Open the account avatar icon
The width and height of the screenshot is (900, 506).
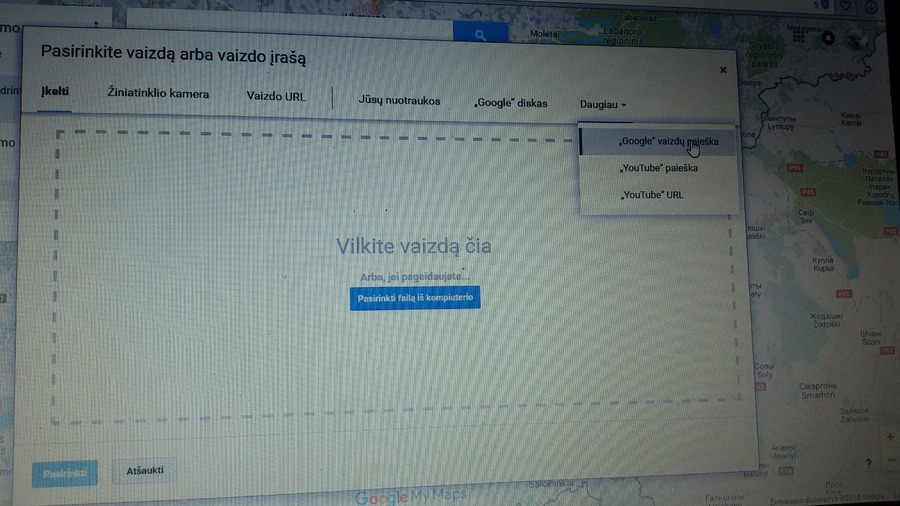(x=858, y=41)
